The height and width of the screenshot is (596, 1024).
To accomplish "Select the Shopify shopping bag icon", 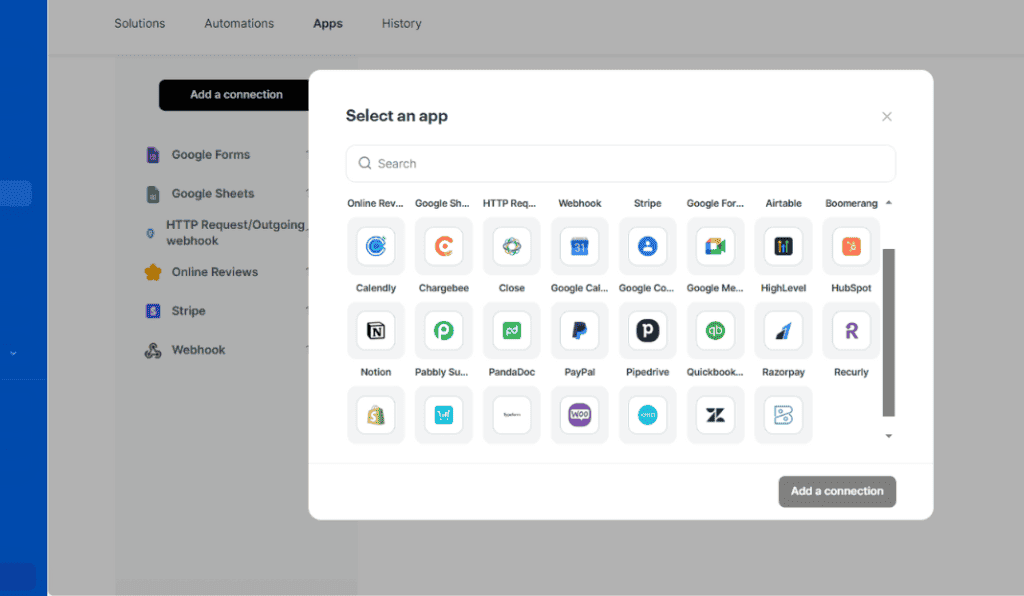I will pyautogui.click(x=376, y=415).
